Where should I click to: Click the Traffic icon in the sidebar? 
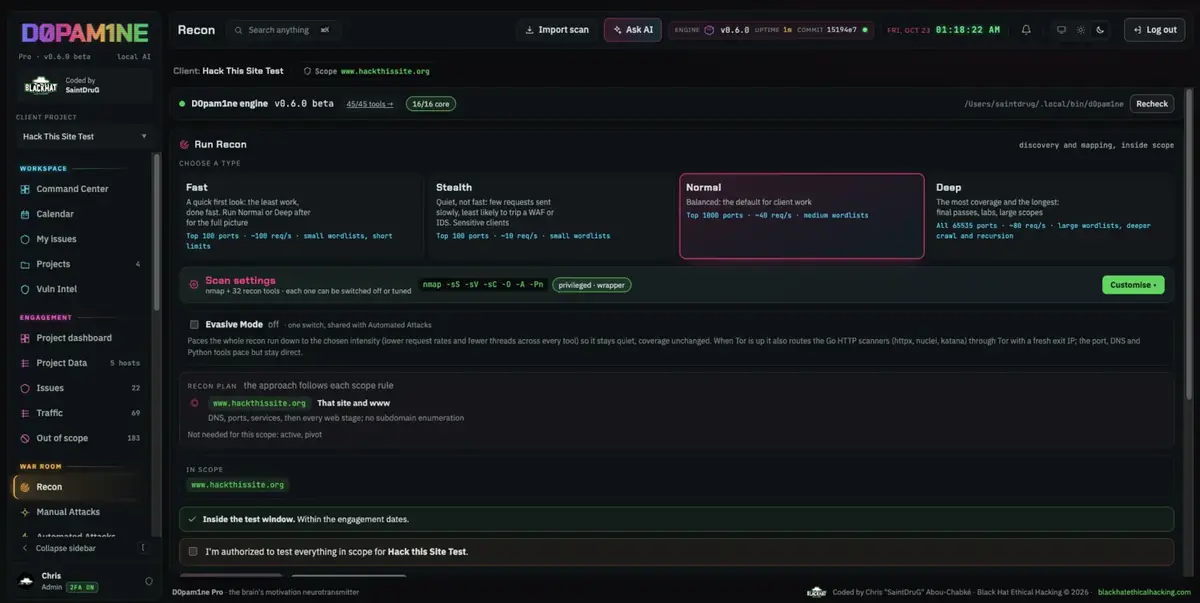click(x=26, y=413)
